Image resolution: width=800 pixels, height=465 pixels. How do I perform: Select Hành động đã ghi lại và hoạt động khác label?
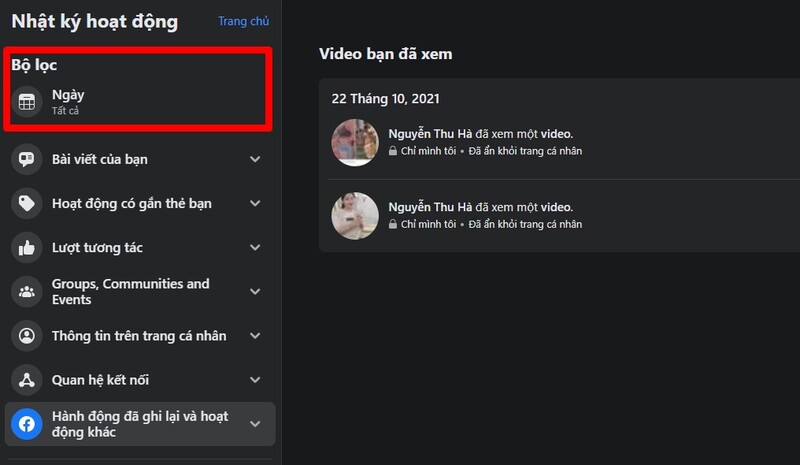tap(140, 424)
